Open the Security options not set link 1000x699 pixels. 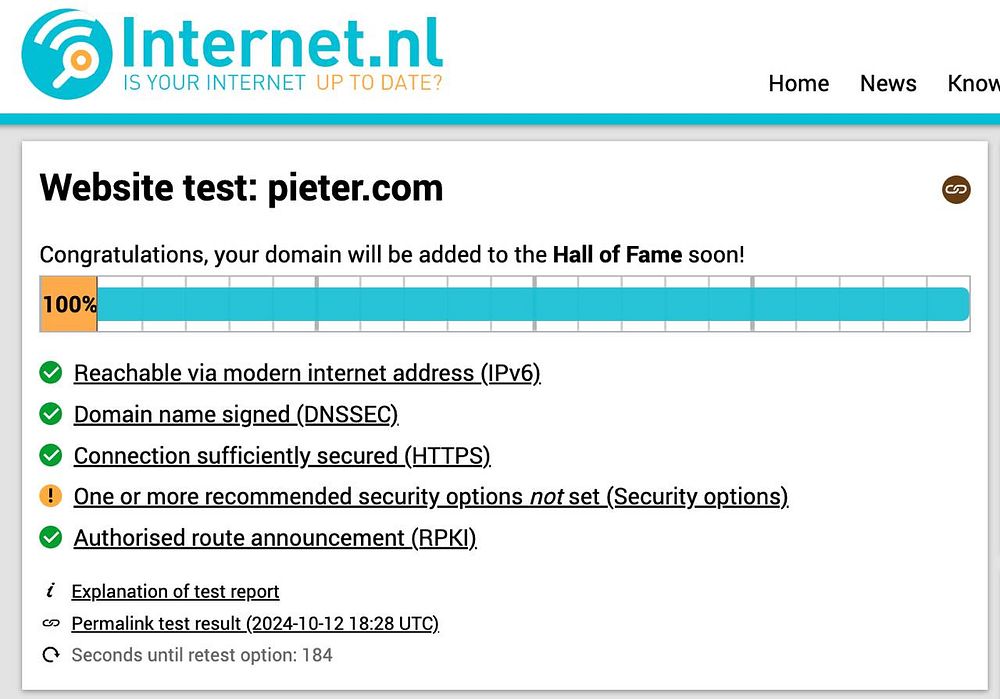pos(430,497)
